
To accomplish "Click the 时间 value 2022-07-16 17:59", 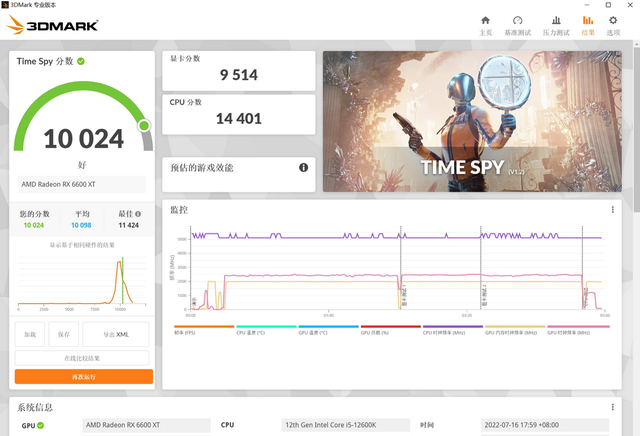I will click(545, 425).
